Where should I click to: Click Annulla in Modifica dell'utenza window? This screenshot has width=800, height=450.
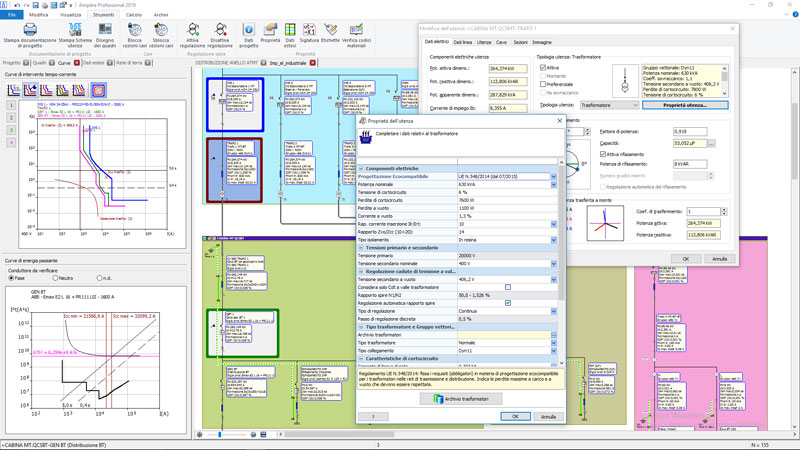click(719, 259)
